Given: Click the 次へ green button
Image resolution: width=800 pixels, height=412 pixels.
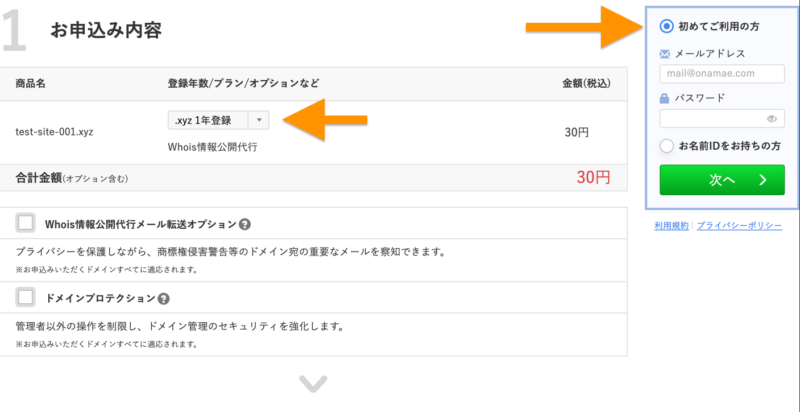Looking at the screenshot, I should click(722, 179).
